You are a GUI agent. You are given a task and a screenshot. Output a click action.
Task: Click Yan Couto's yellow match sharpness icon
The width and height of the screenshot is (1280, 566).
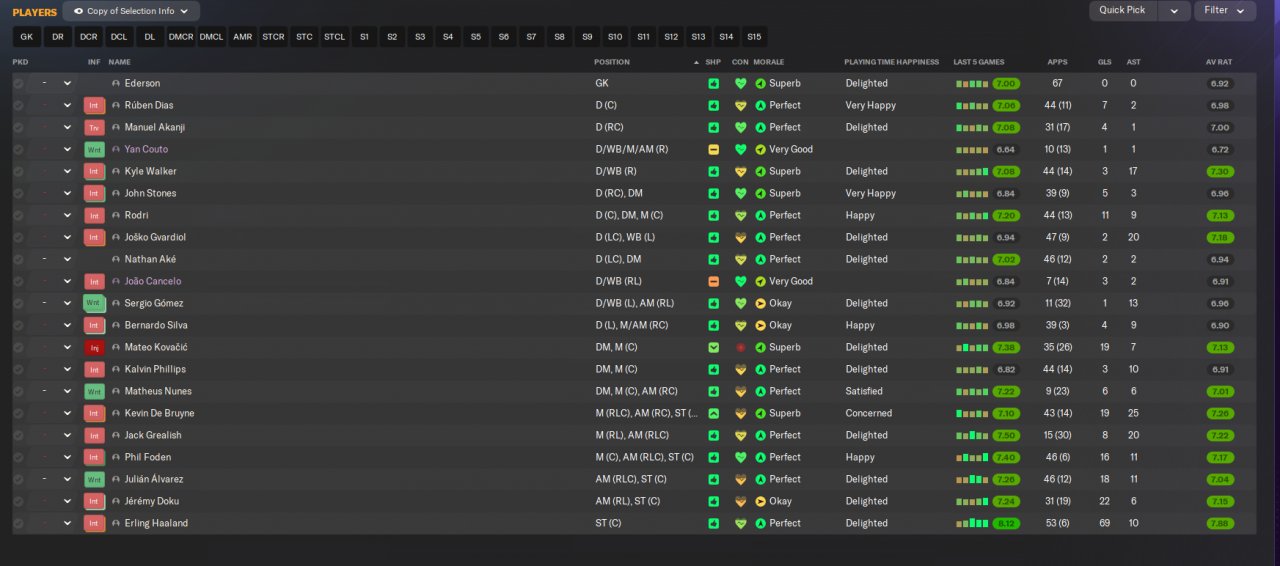713,149
